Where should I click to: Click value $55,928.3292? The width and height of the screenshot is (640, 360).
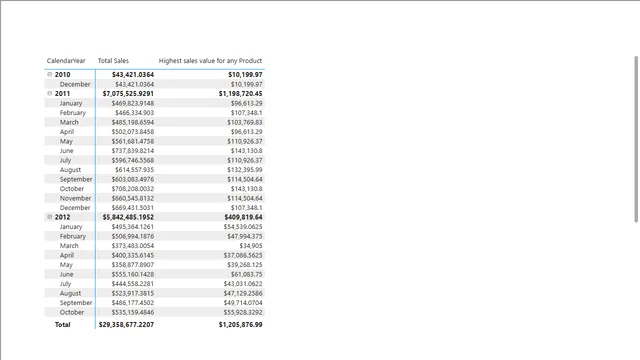[243, 312]
